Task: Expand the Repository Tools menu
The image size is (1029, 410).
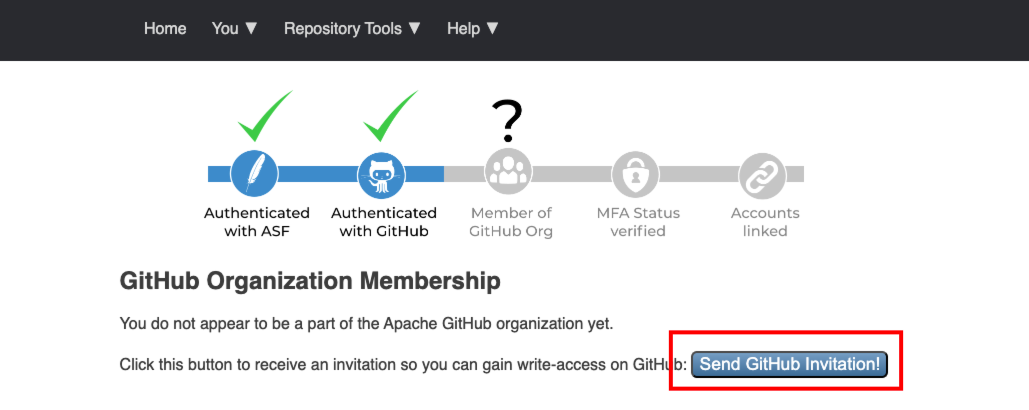Action: [x=352, y=28]
